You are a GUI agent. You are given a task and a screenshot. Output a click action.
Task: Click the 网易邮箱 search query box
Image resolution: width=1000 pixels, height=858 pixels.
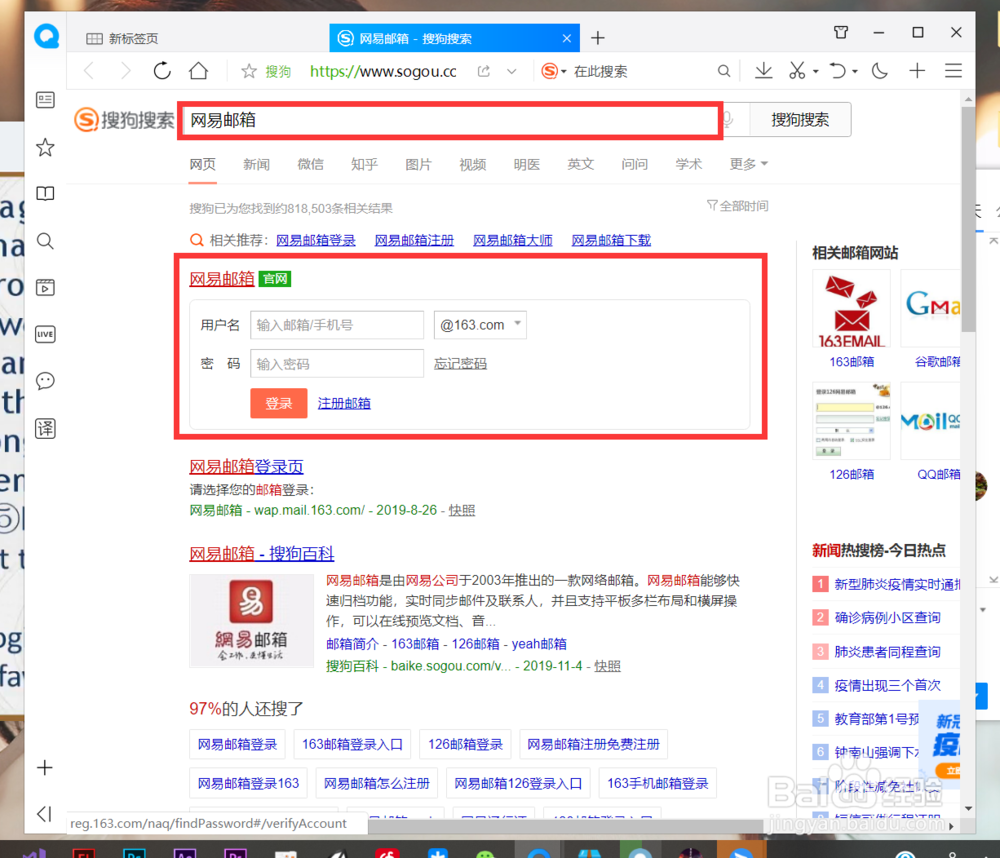click(x=450, y=119)
